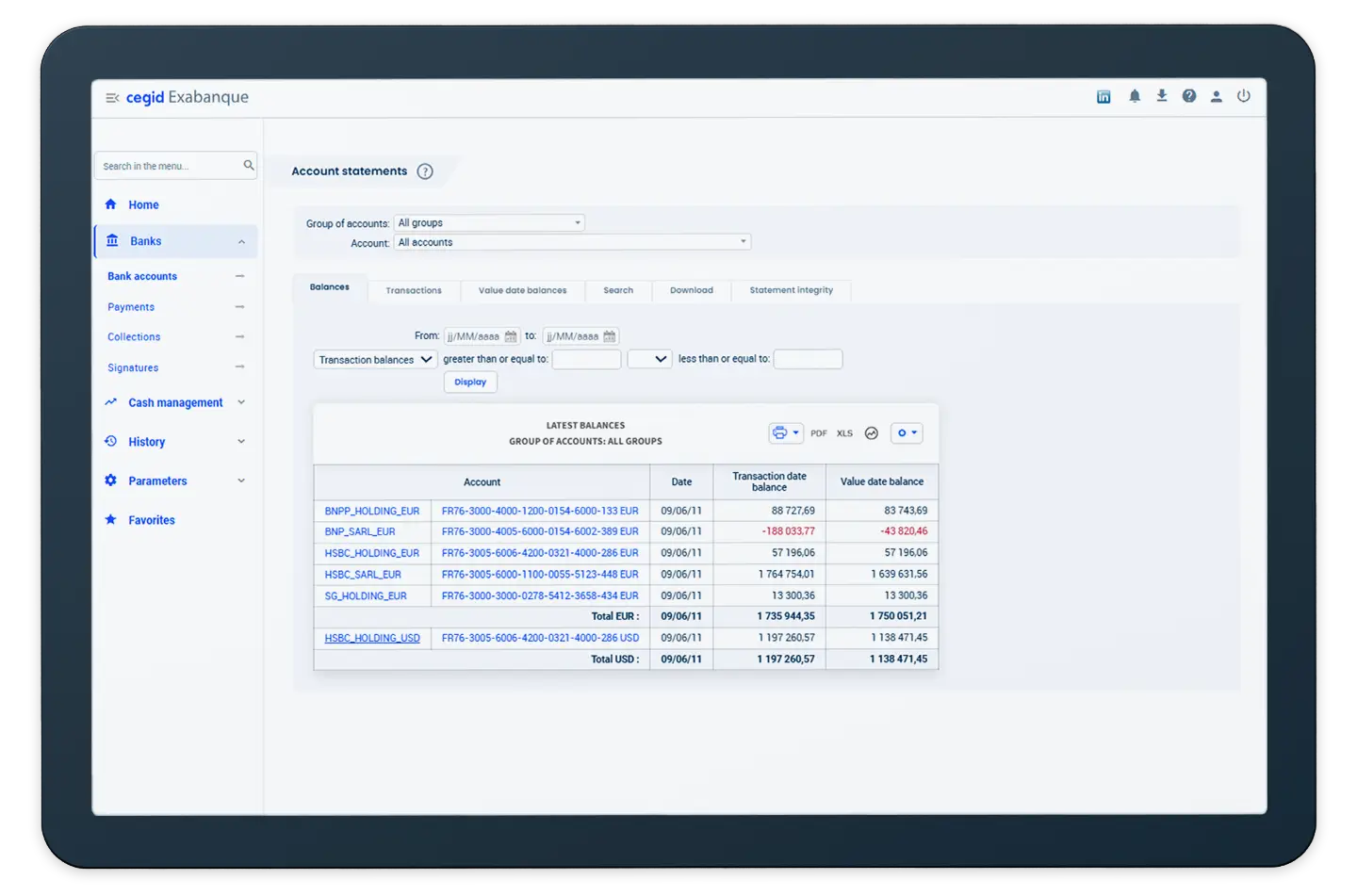Open the 'All accounts' dropdown
This screenshot has height=896, width=1357.
click(x=572, y=241)
